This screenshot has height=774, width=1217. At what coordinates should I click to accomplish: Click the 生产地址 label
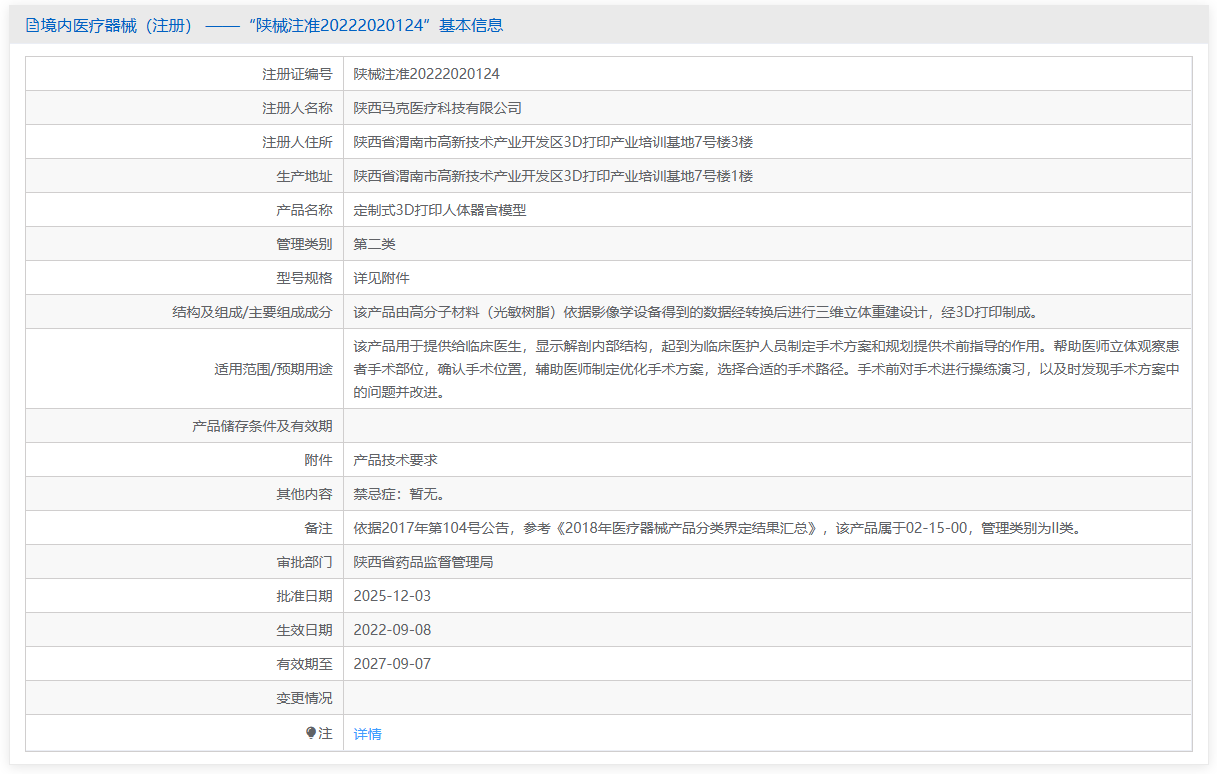click(304, 176)
